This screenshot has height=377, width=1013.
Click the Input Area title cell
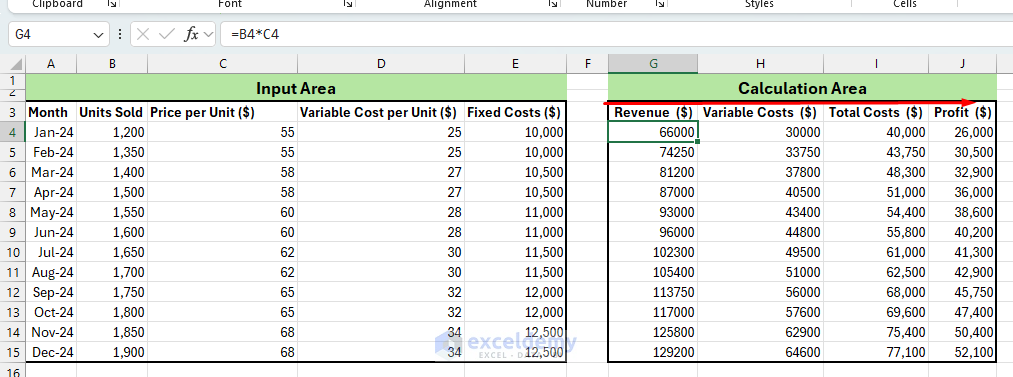[x=296, y=88]
